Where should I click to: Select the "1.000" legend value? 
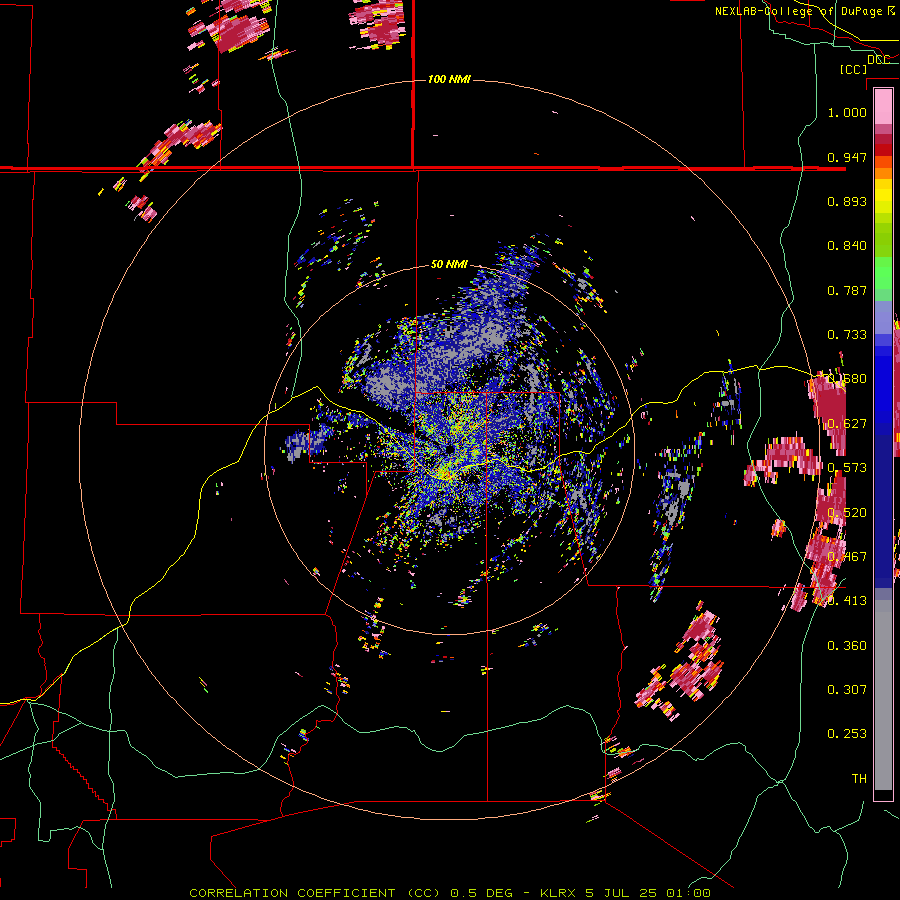click(x=847, y=112)
